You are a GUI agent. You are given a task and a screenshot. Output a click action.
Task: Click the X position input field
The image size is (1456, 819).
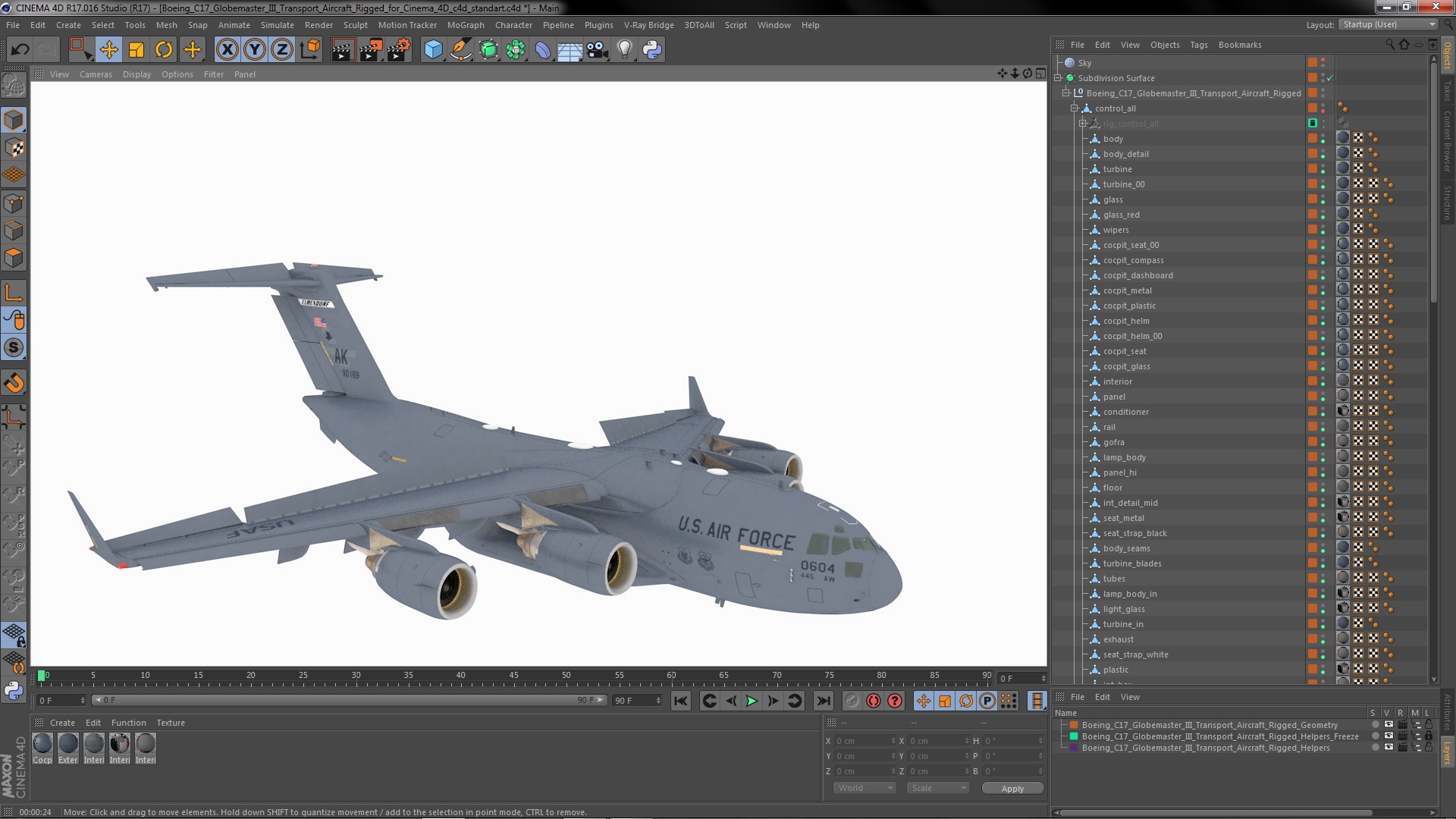864,741
